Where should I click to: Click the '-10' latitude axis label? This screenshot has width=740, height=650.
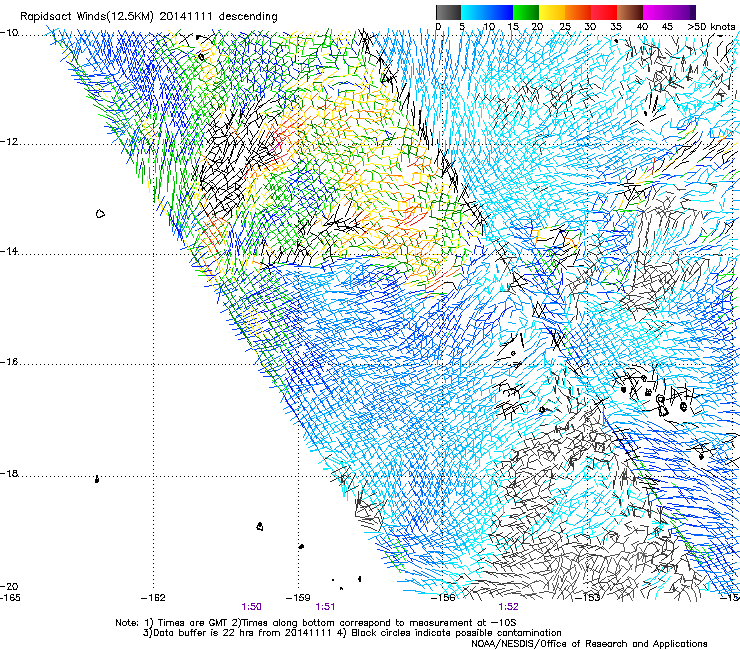pyautogui.click(x=9, y=33)
